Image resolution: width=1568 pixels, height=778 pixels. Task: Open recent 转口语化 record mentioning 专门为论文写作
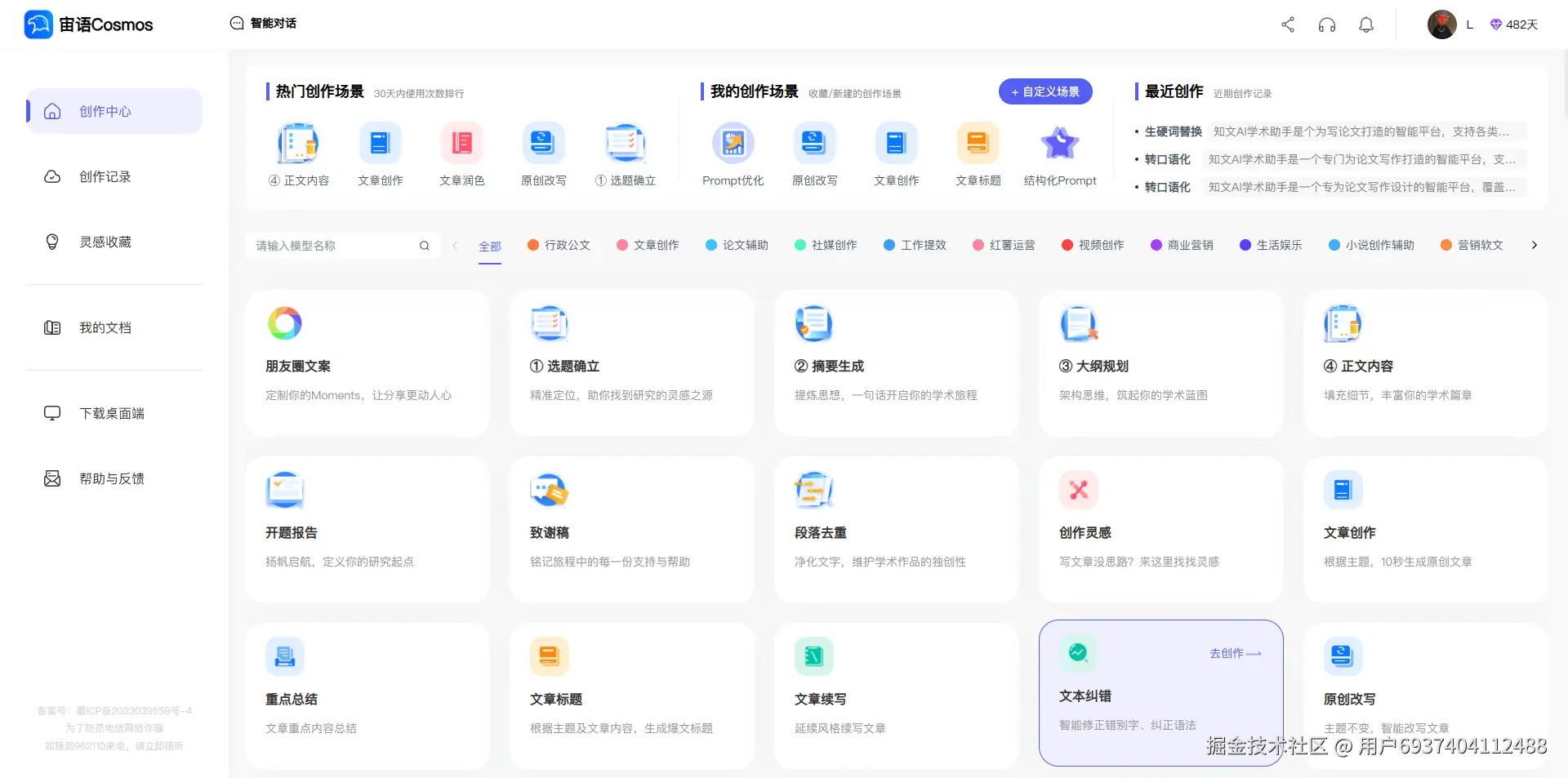tap(1330, 159)
